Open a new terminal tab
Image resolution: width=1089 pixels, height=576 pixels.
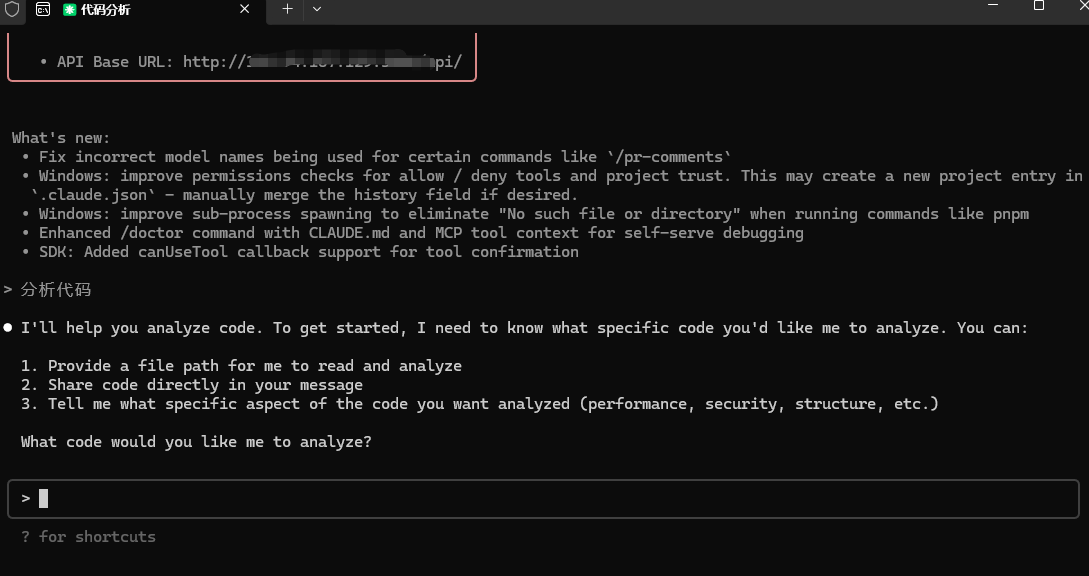pos(287,9)
